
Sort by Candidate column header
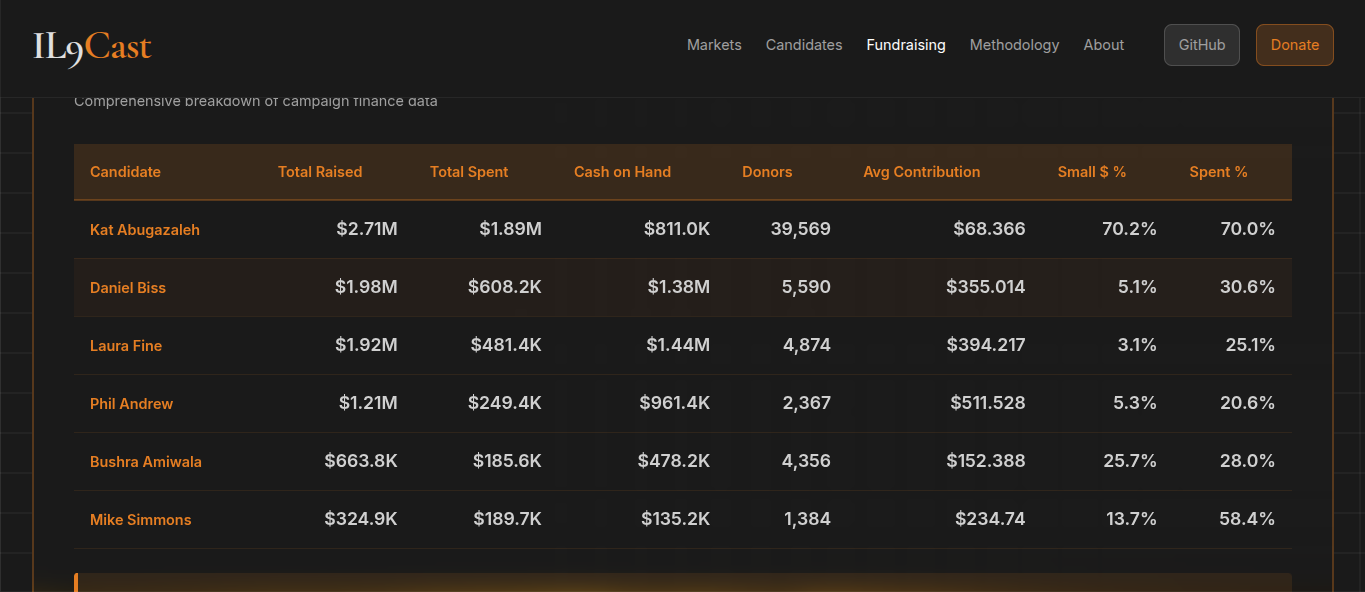125,172
